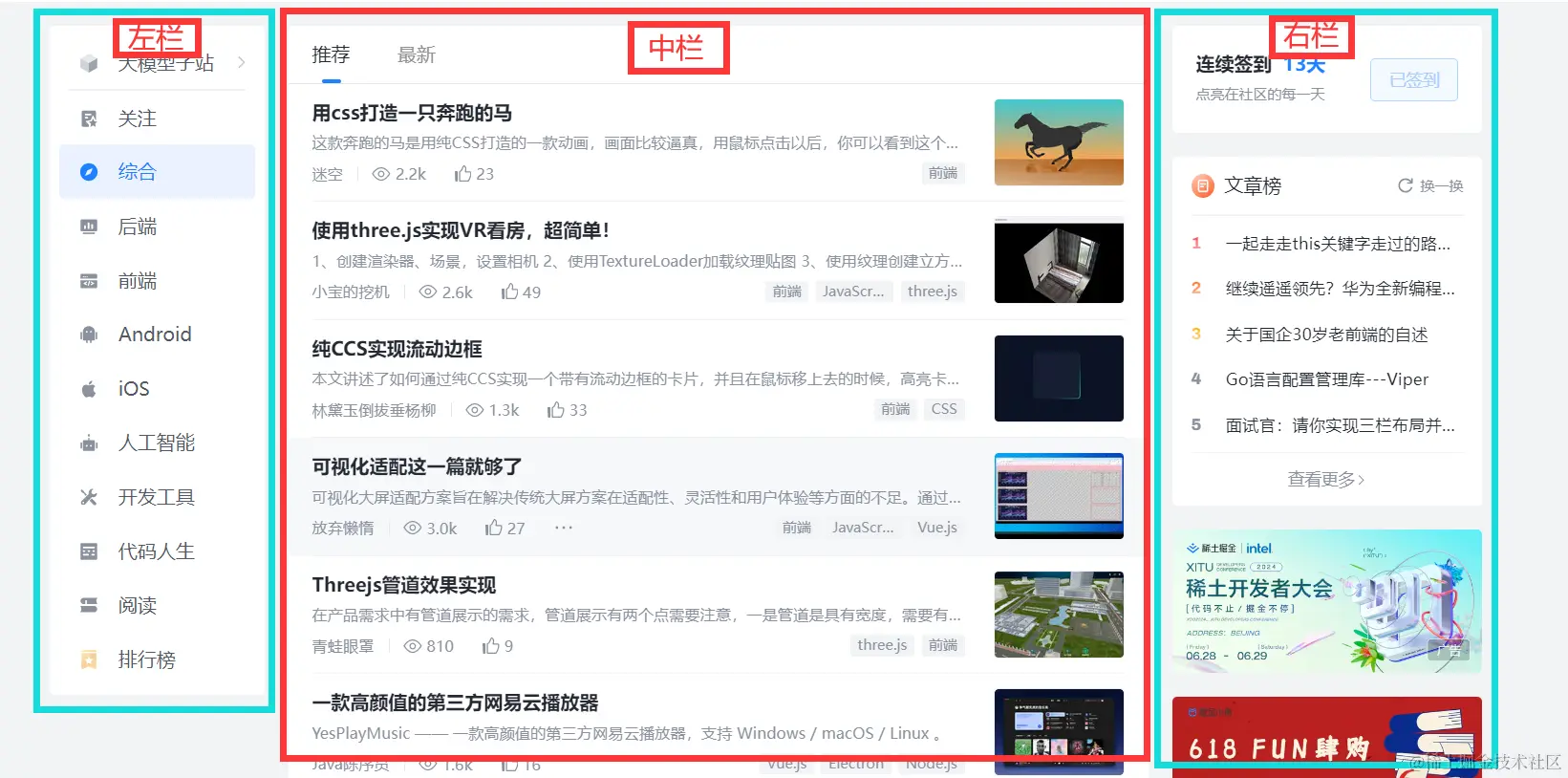Expand 查看更多 in article ranking
The image size is (1568, 778).
[x=1326, y=479]
